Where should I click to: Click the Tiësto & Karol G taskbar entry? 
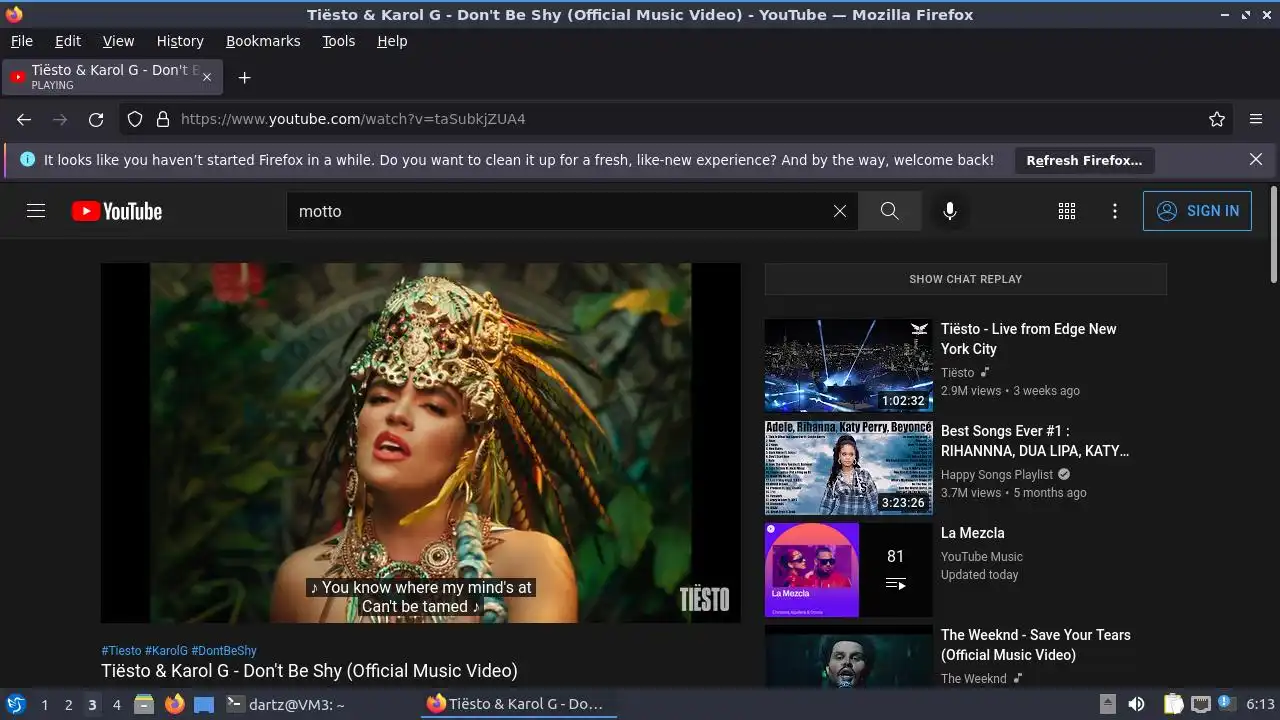point(517,704)
